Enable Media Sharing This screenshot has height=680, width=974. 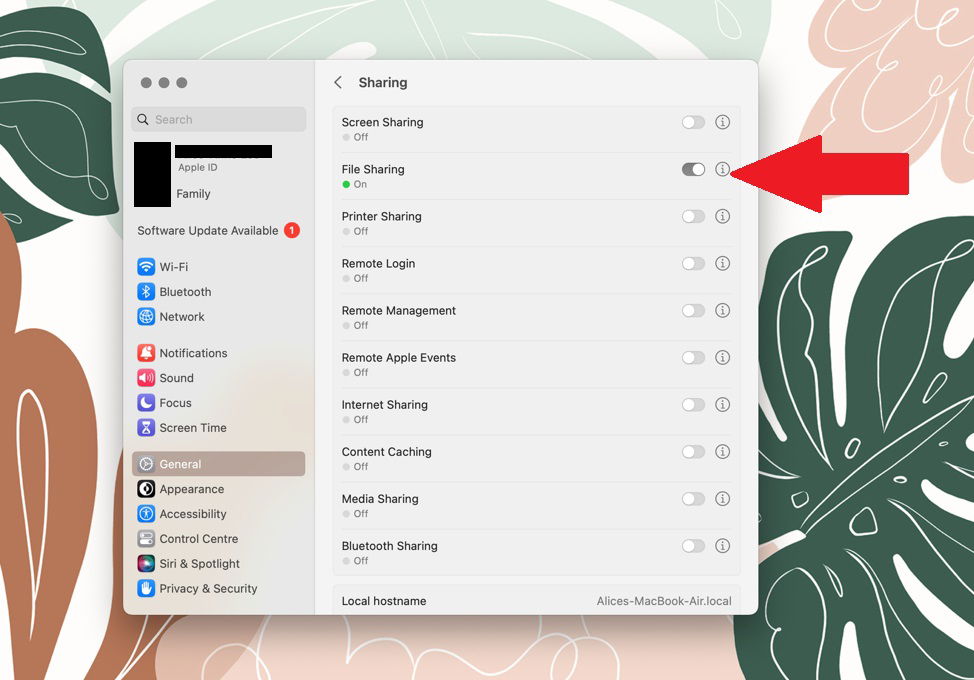pyautogui.click(x=694, y=498)
